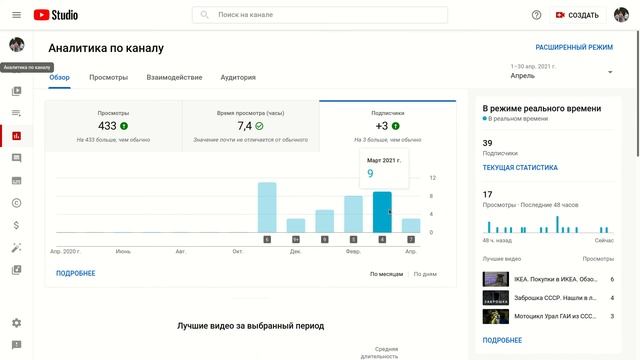Click video marker badge under November bar

point(267,240)
